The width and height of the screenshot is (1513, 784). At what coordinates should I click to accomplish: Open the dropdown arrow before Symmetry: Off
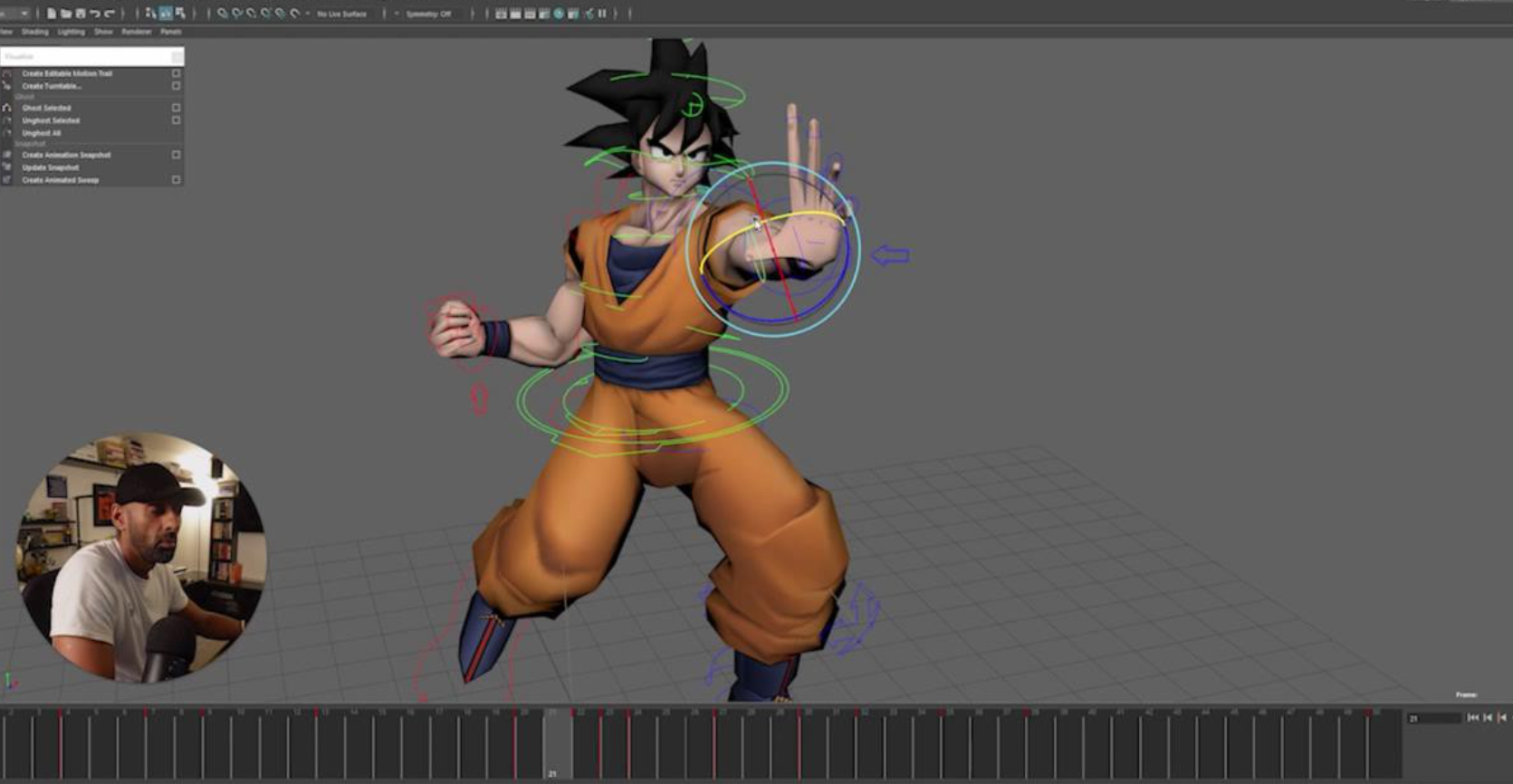click(397, 14)
